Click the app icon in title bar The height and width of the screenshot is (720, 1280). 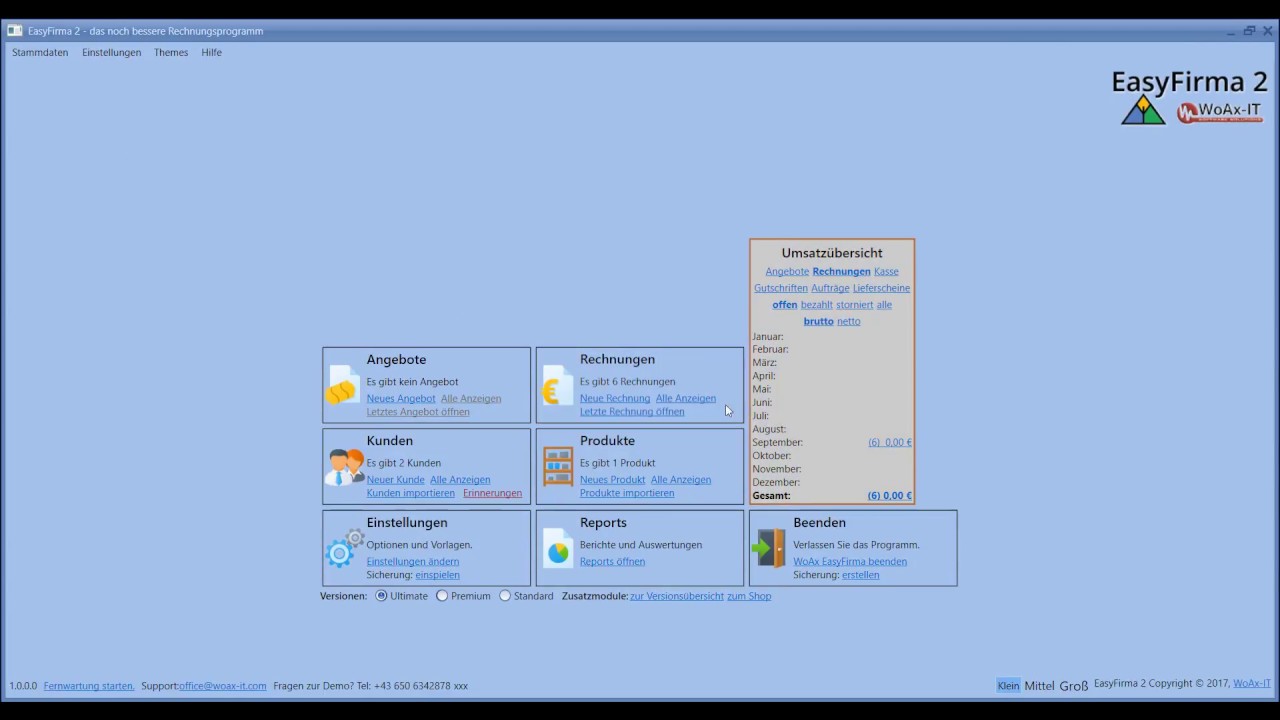click(15, 31)
